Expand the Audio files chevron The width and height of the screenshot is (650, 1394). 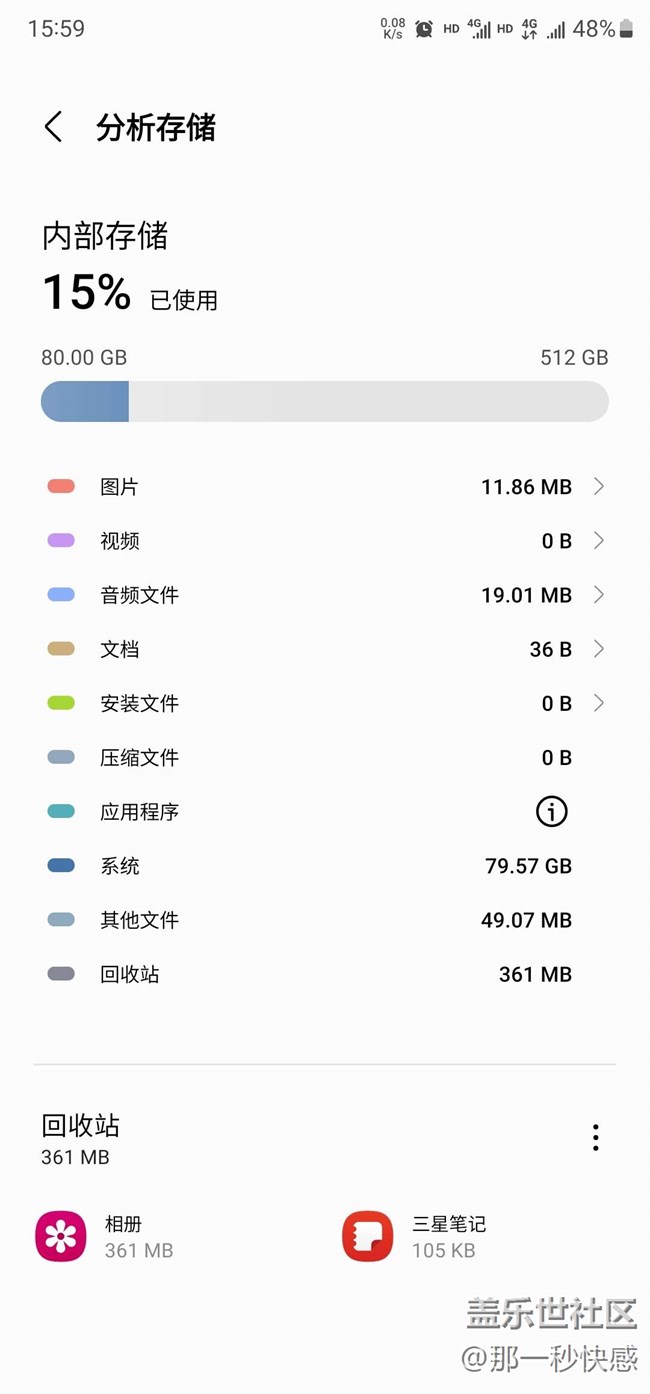tap(598, 595)
